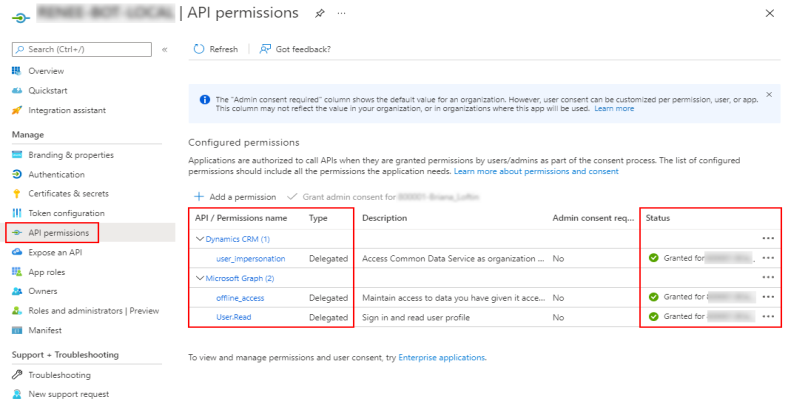The width and height of the screenshot is (788, 405).
Task: Open the Learn more link in banner
Action: 614,109
